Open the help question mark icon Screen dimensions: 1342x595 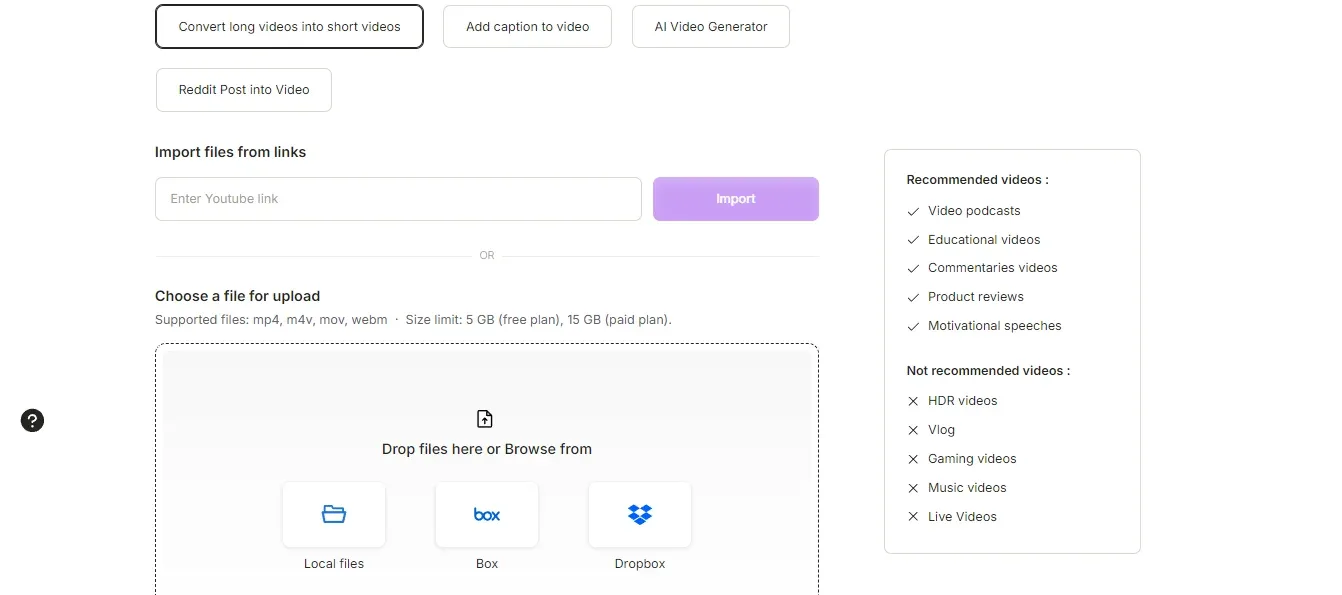click(x=32, y=420)
